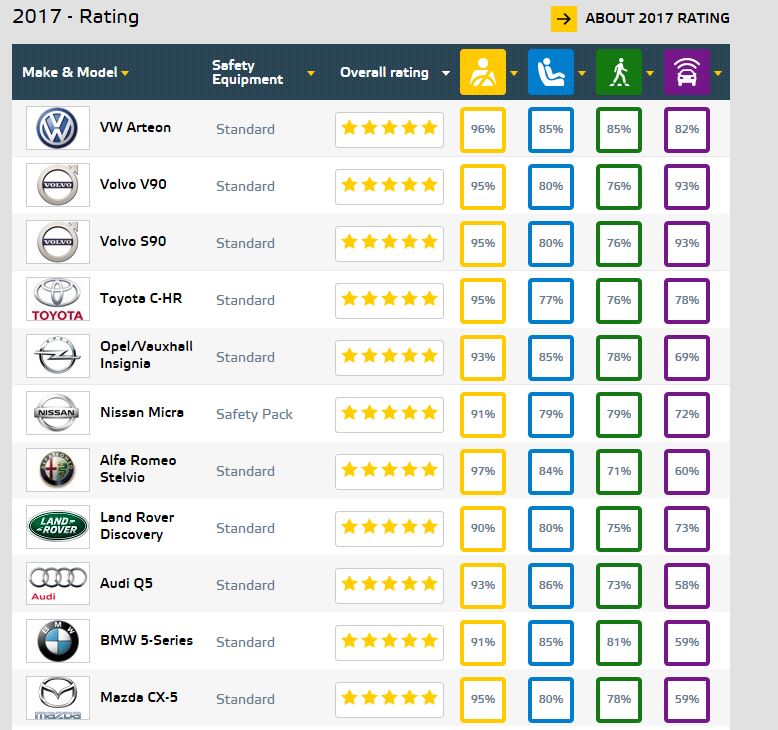The image size is (778, 730).
Task: Click the blue Child Occupant seat icon
Action: pos(551,72)
